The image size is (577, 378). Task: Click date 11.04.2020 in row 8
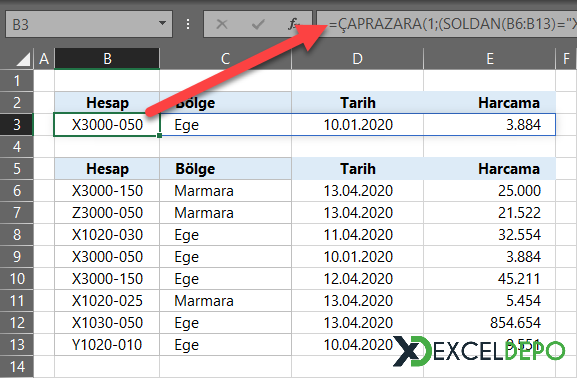[358, 235]
